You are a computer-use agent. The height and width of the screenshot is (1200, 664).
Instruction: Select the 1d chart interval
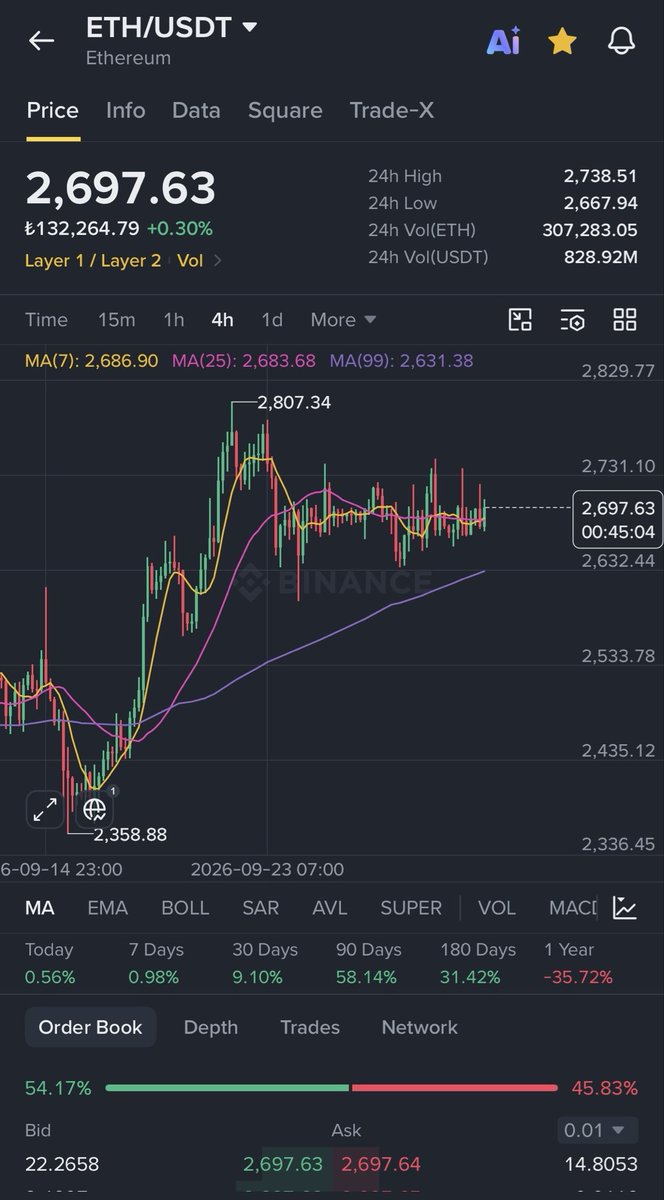(272, 320)
